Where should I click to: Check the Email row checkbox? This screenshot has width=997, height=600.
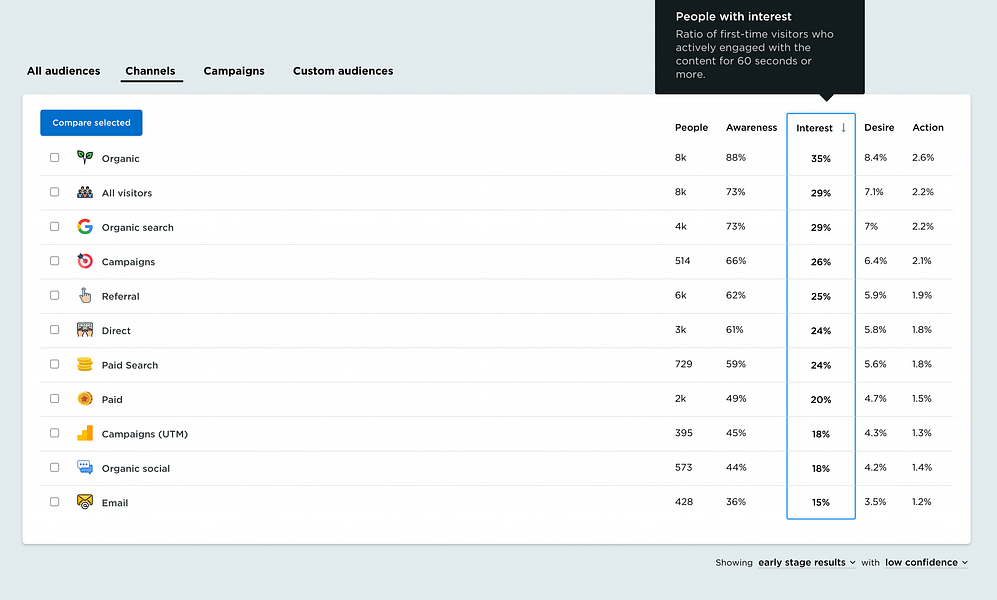55,502
